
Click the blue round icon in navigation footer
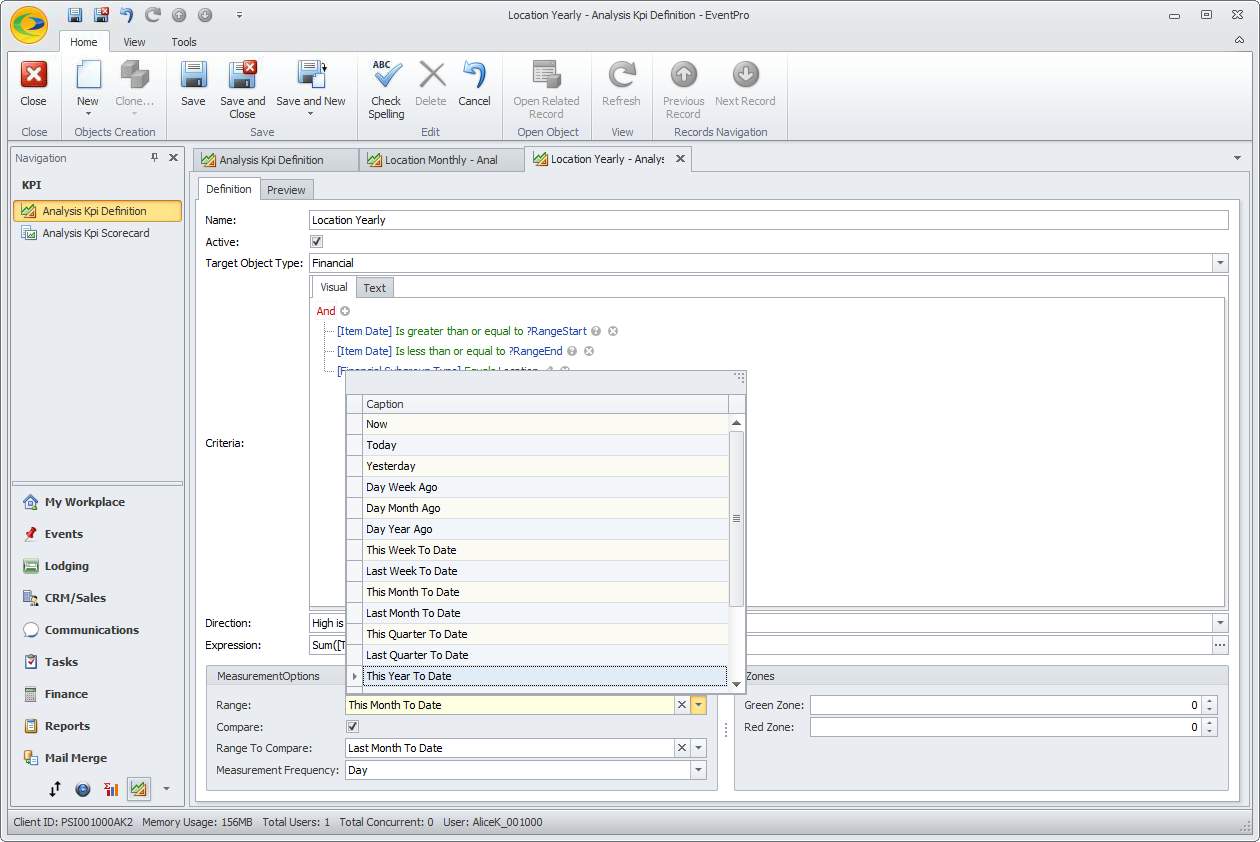[x=83, y=789]
